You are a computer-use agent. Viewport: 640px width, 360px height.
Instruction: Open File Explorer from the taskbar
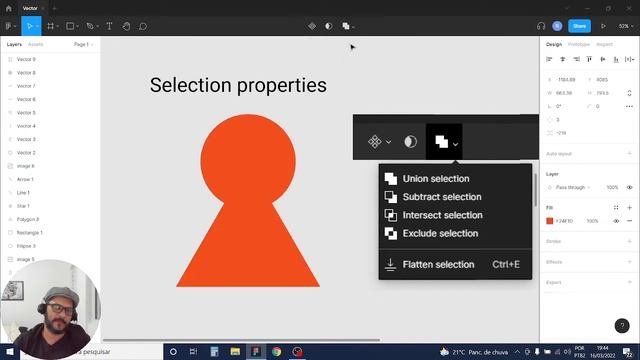pyautogui.click(x=235, y=351)
